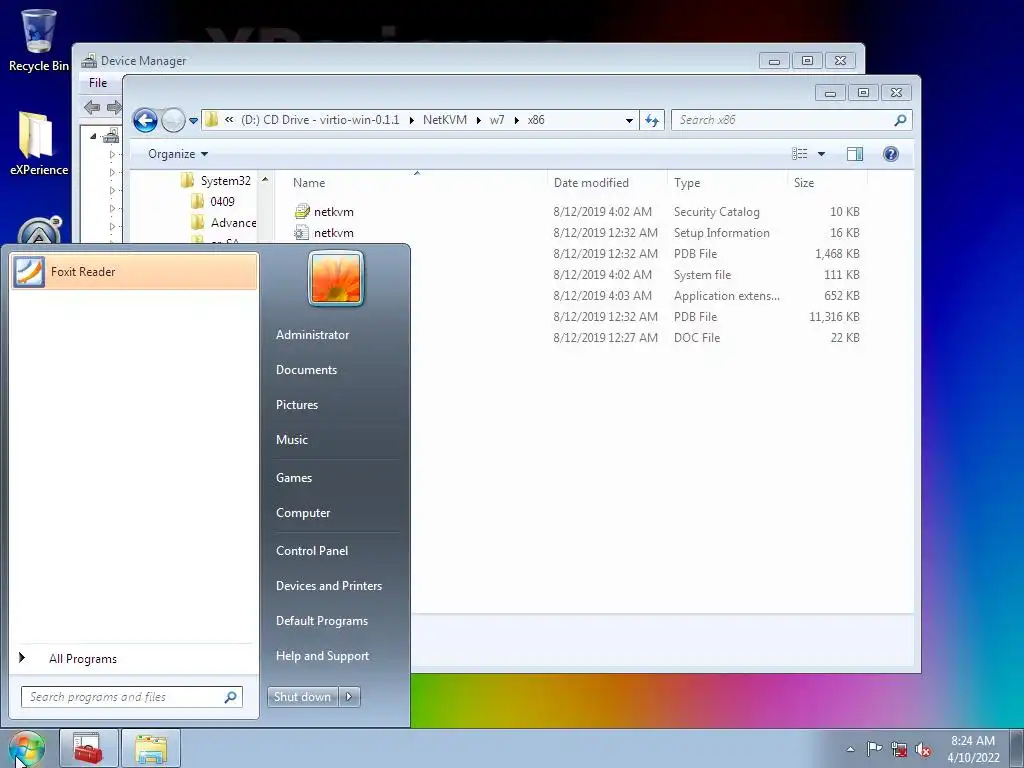Click Action Center flag icon
This screenshot has width=1024, height=768.
[874, 749]
